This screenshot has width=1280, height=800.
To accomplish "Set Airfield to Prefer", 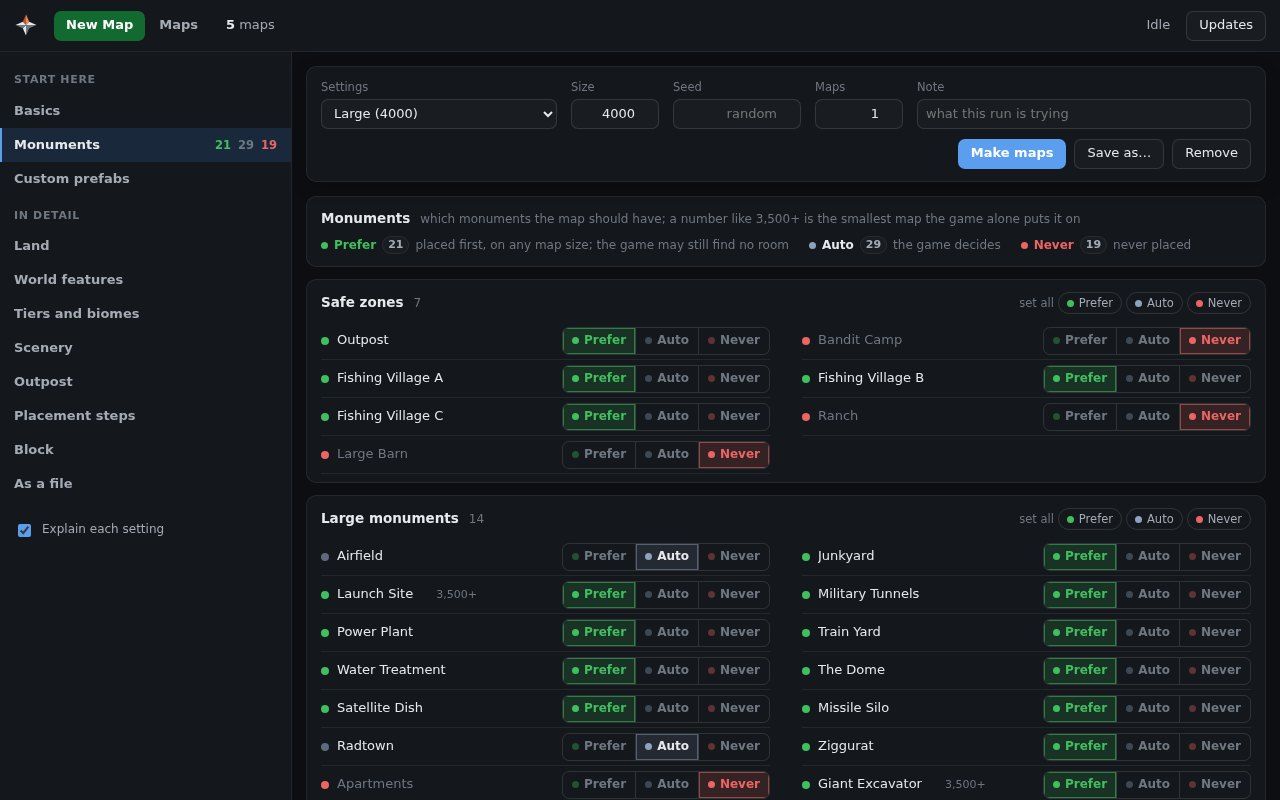I will (599, 557).
